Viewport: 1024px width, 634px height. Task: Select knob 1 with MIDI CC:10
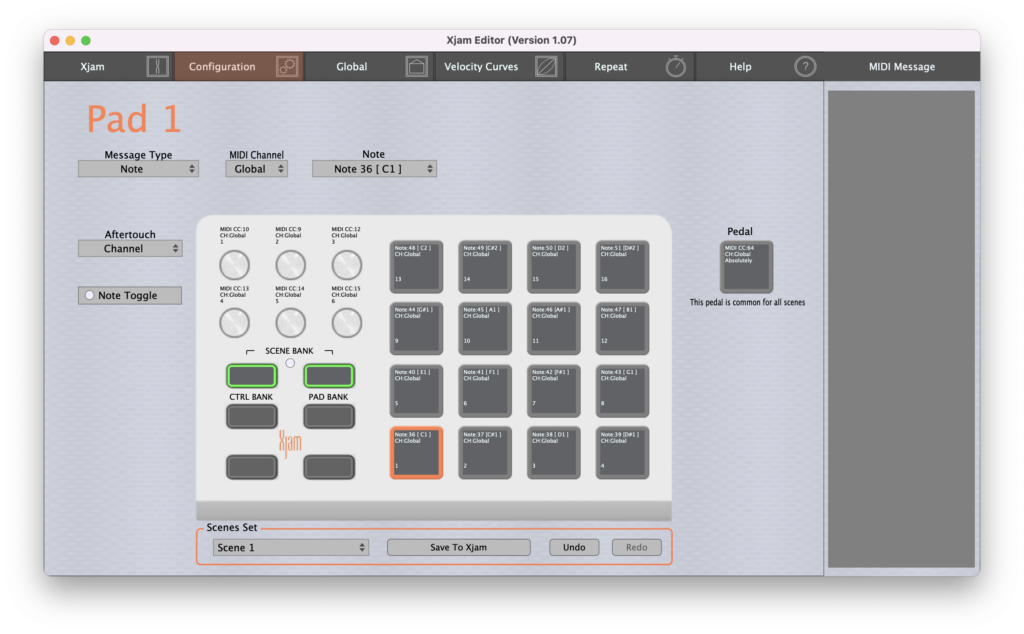[234, 265]
